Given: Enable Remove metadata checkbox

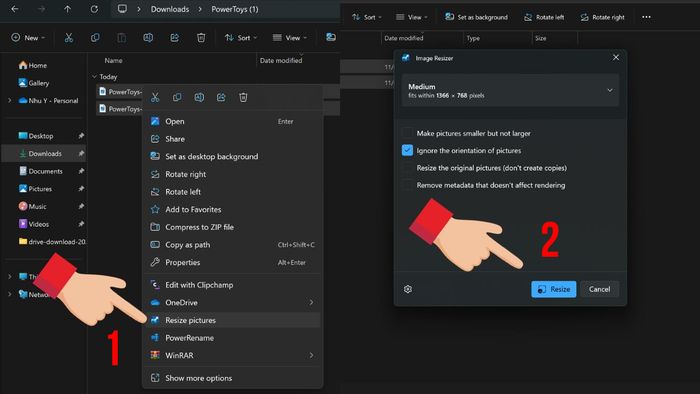Looking at the screenshot, I should tap(407, 185).
